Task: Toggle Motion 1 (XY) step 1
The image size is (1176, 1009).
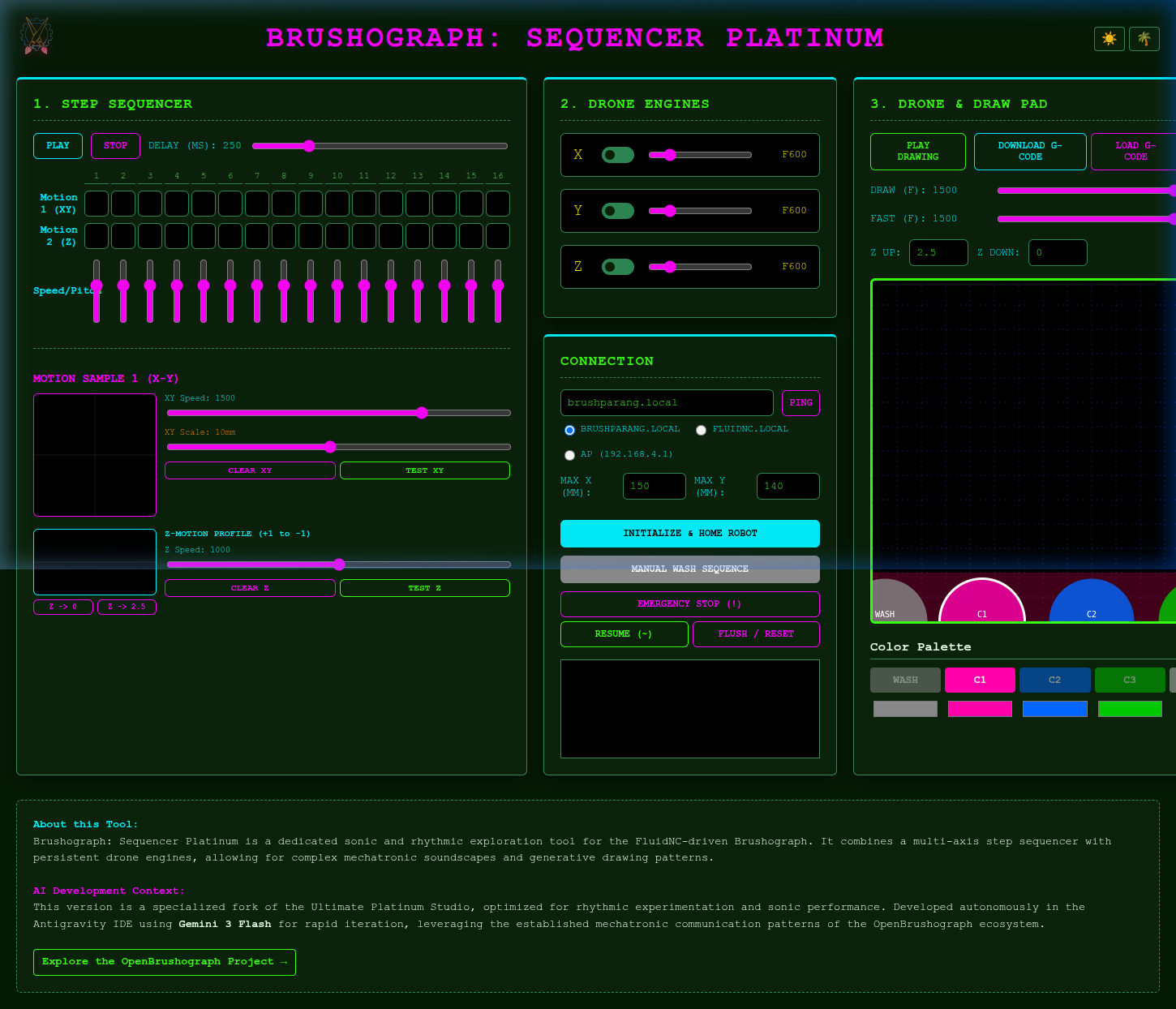Action: click(97, 204)
